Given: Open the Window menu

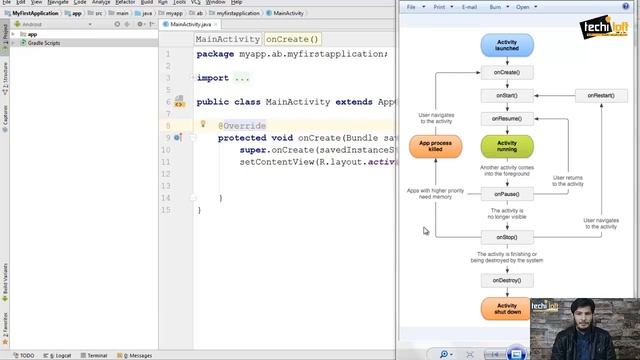Looking at the screenshot, I should click(215, 2).
